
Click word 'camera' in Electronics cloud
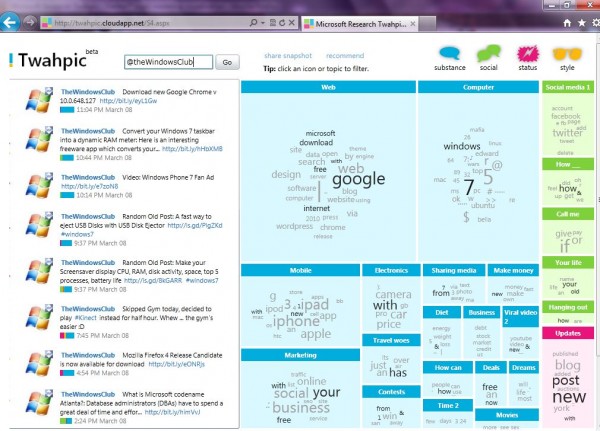pyautogui.click(x=393, y=294)
